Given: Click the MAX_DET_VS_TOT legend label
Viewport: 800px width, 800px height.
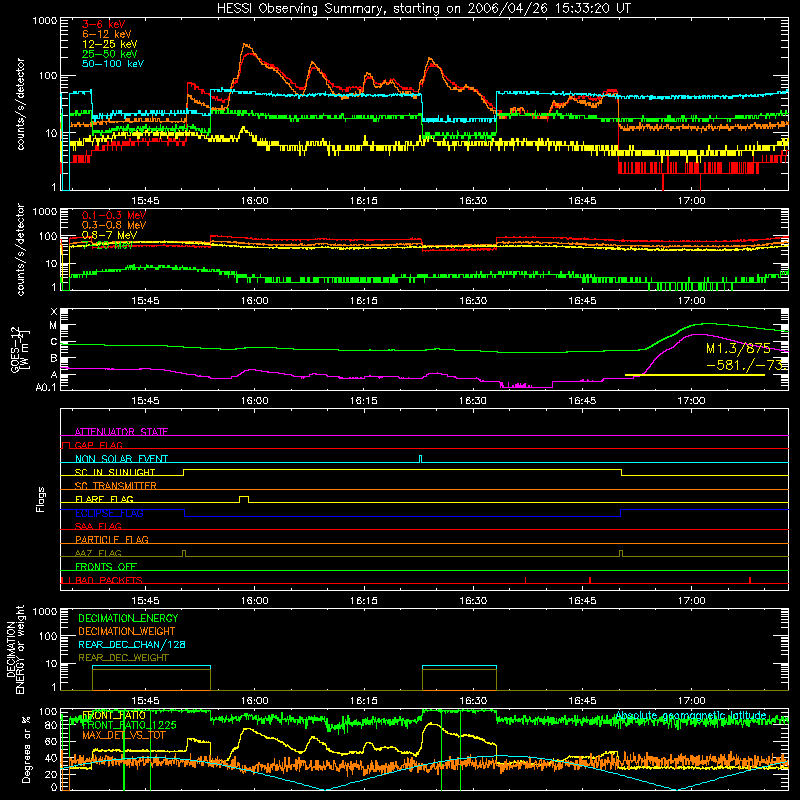Looking at the screenshot, I should pyautogui.click(x=123, y=735).
